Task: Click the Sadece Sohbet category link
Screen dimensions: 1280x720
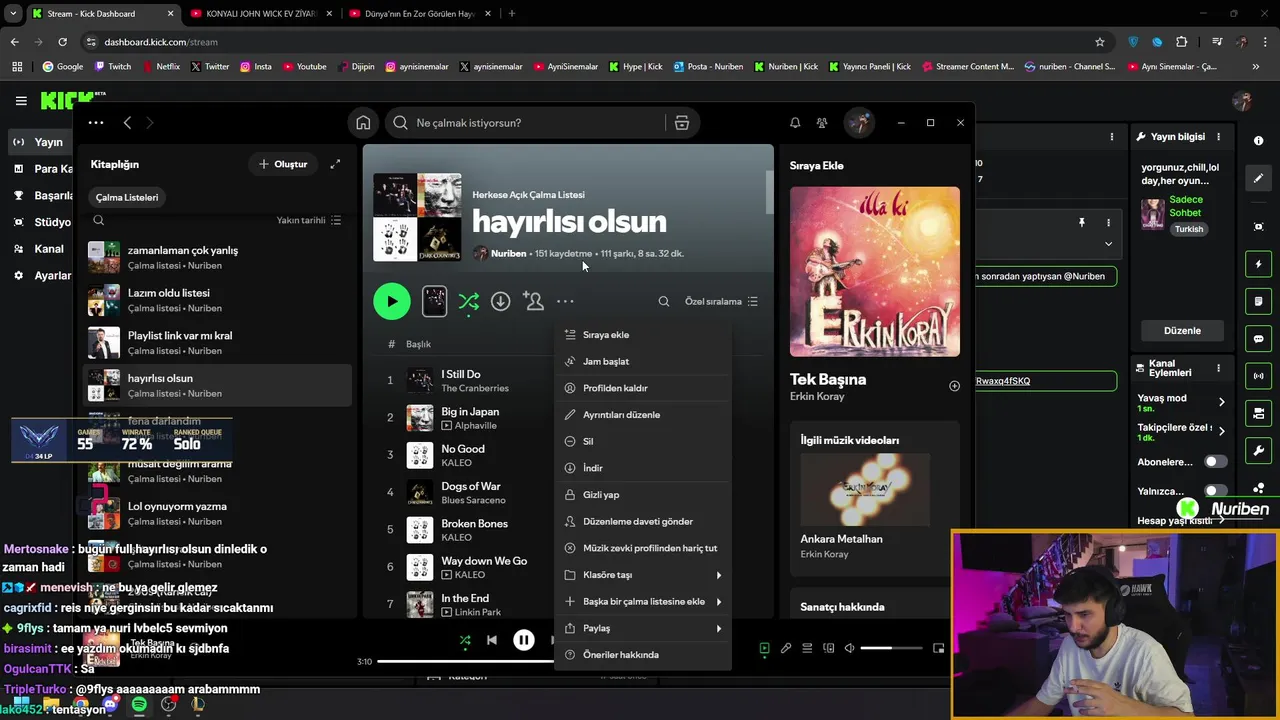Action: (x=1186, y=206)
